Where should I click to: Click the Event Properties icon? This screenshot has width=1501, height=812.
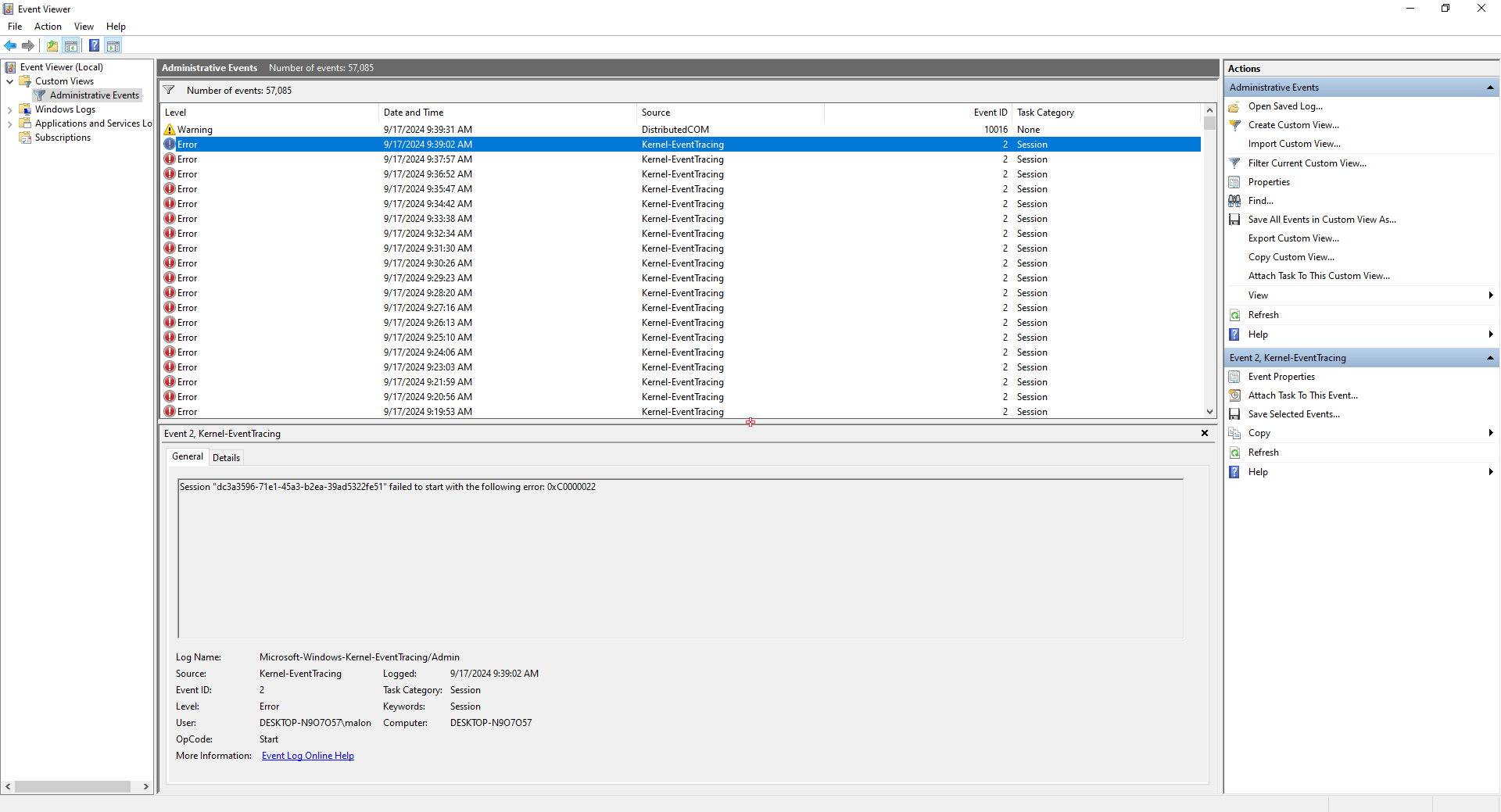[x=1234, y=377]
